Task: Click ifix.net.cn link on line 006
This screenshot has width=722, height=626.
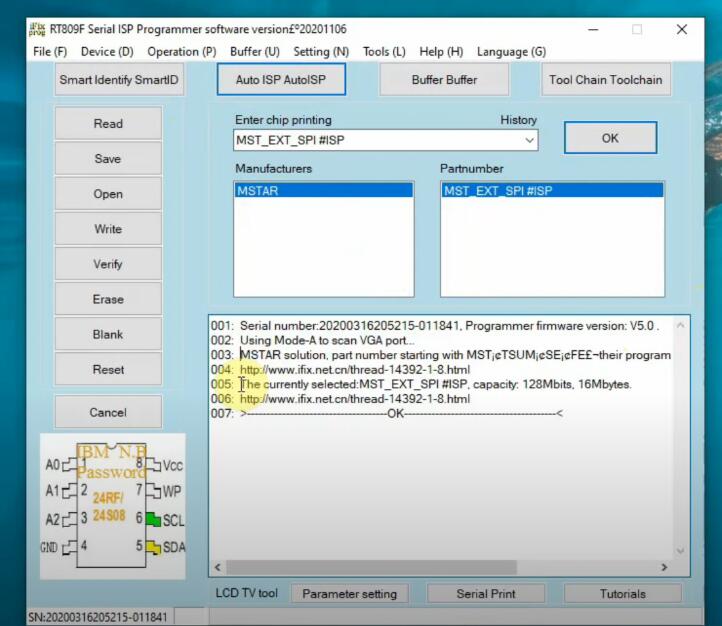Action: pyautogui.click(x=355, y=399)
